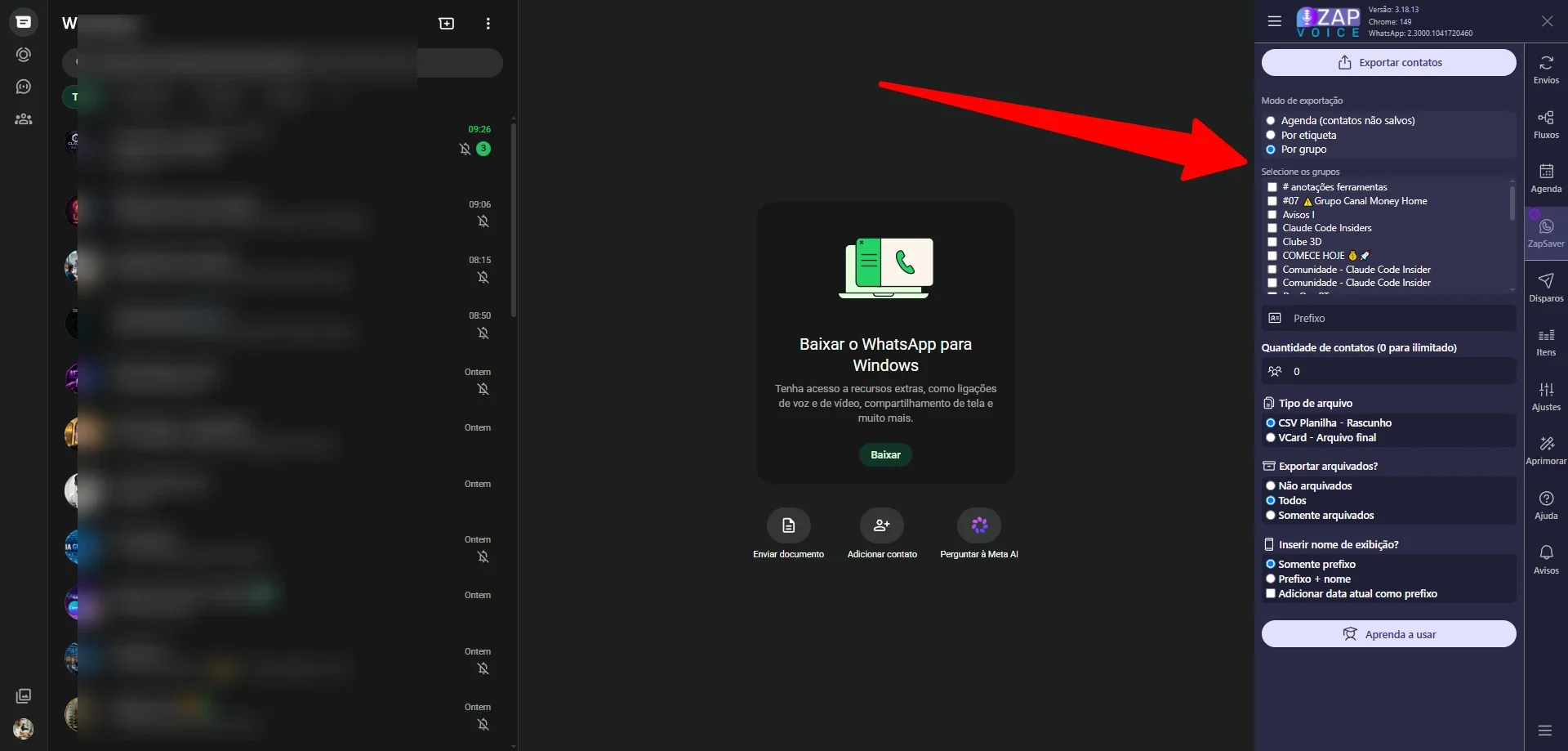Open the ZapSaver panel
Image resolution: width=1568 pixels, height=751 pixels.
pyautogui.click(x=1546, y=234)
